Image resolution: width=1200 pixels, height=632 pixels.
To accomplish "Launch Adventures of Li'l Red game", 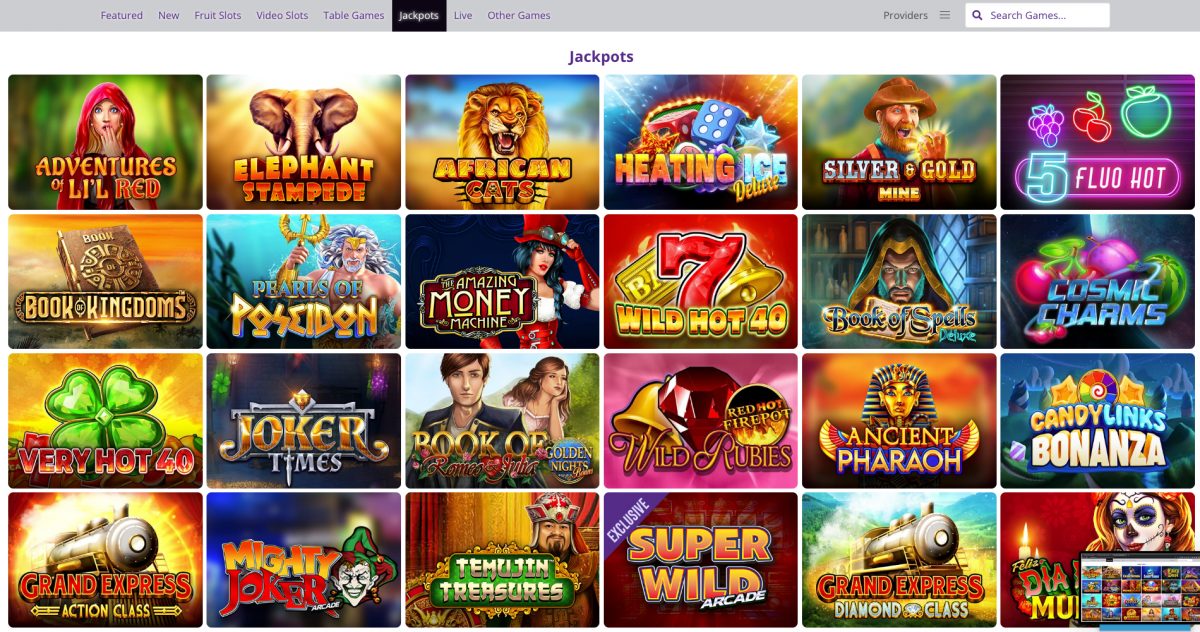I will (x=105, y=142).
